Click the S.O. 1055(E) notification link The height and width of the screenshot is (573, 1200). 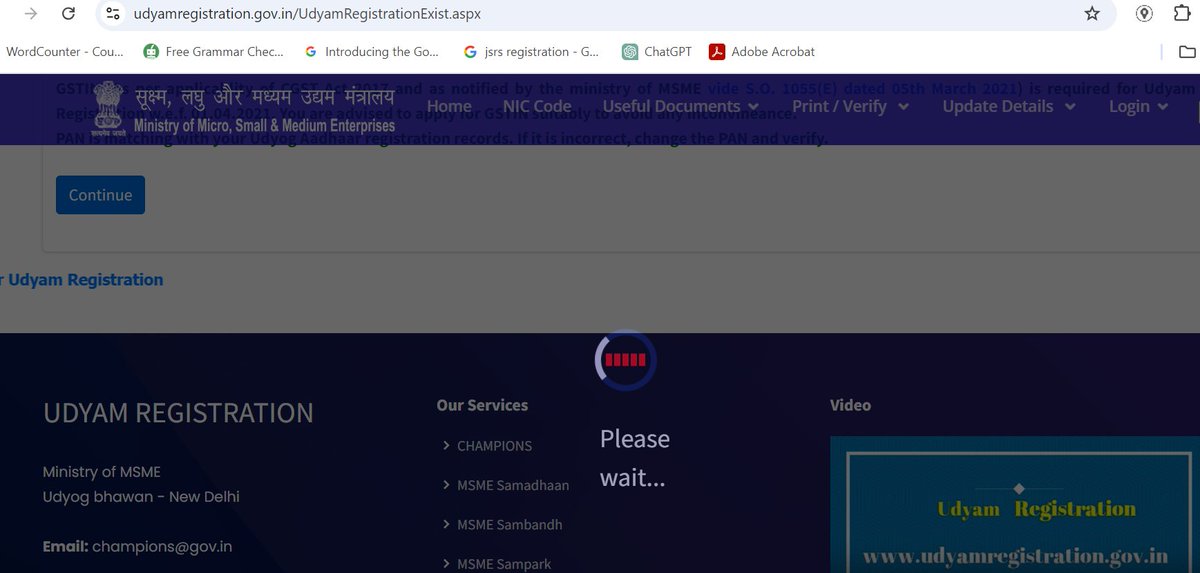(866, 88)
